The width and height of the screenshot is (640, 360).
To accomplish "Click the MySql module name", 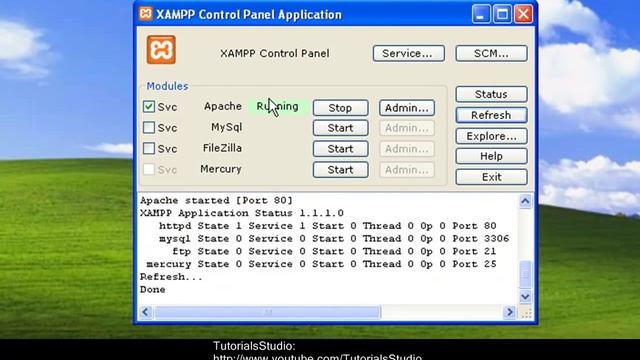I will pos(227,127).
